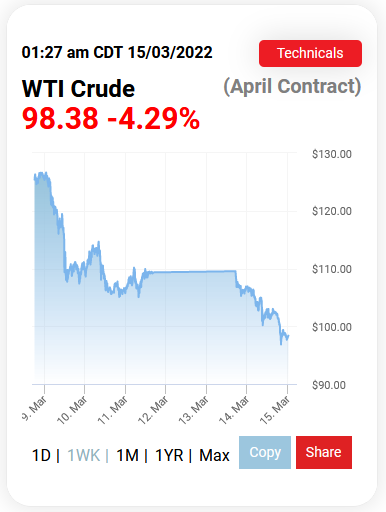
Task: Click the WTI Crude title
Action: (x=78, y=89)
